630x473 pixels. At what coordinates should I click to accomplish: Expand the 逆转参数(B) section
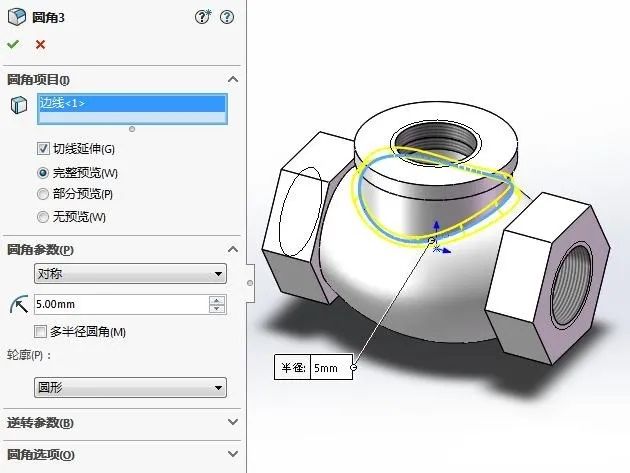(233, 422)
